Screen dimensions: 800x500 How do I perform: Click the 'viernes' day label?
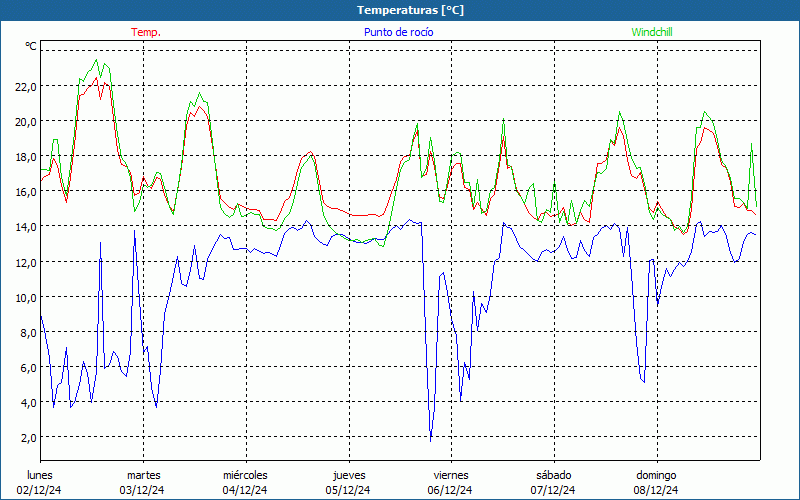451,475
